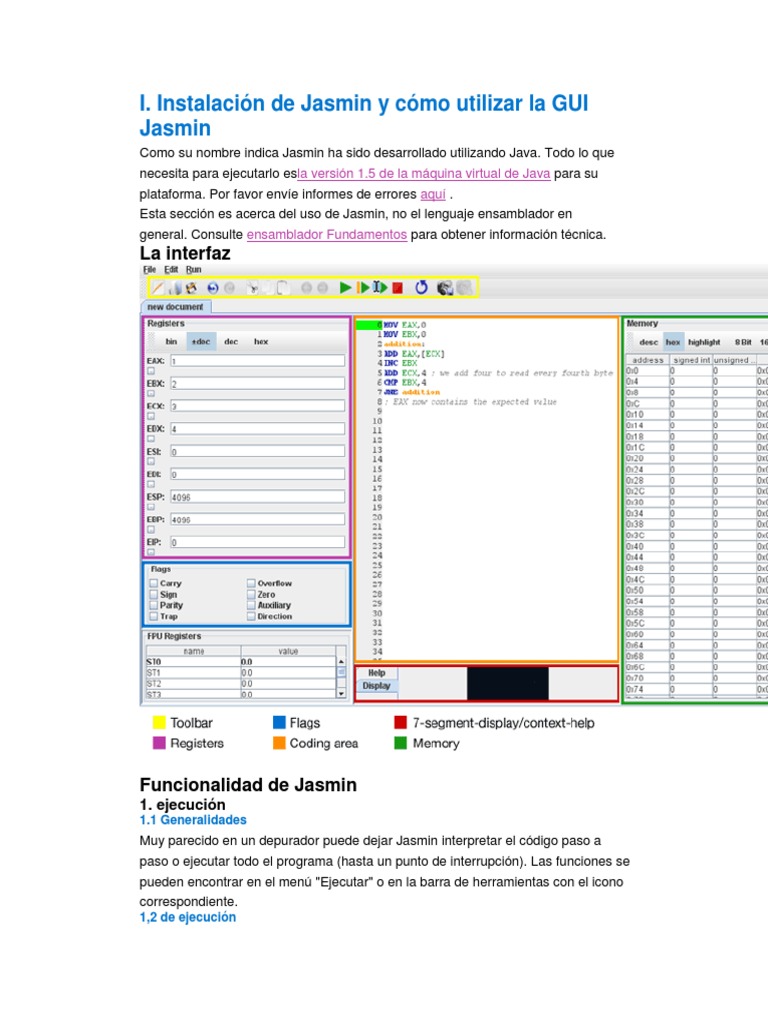Click the paste clipboard icon
The width and height of the screenshot is (768, 1024).
pyautogui.click(x=283, y=287)
